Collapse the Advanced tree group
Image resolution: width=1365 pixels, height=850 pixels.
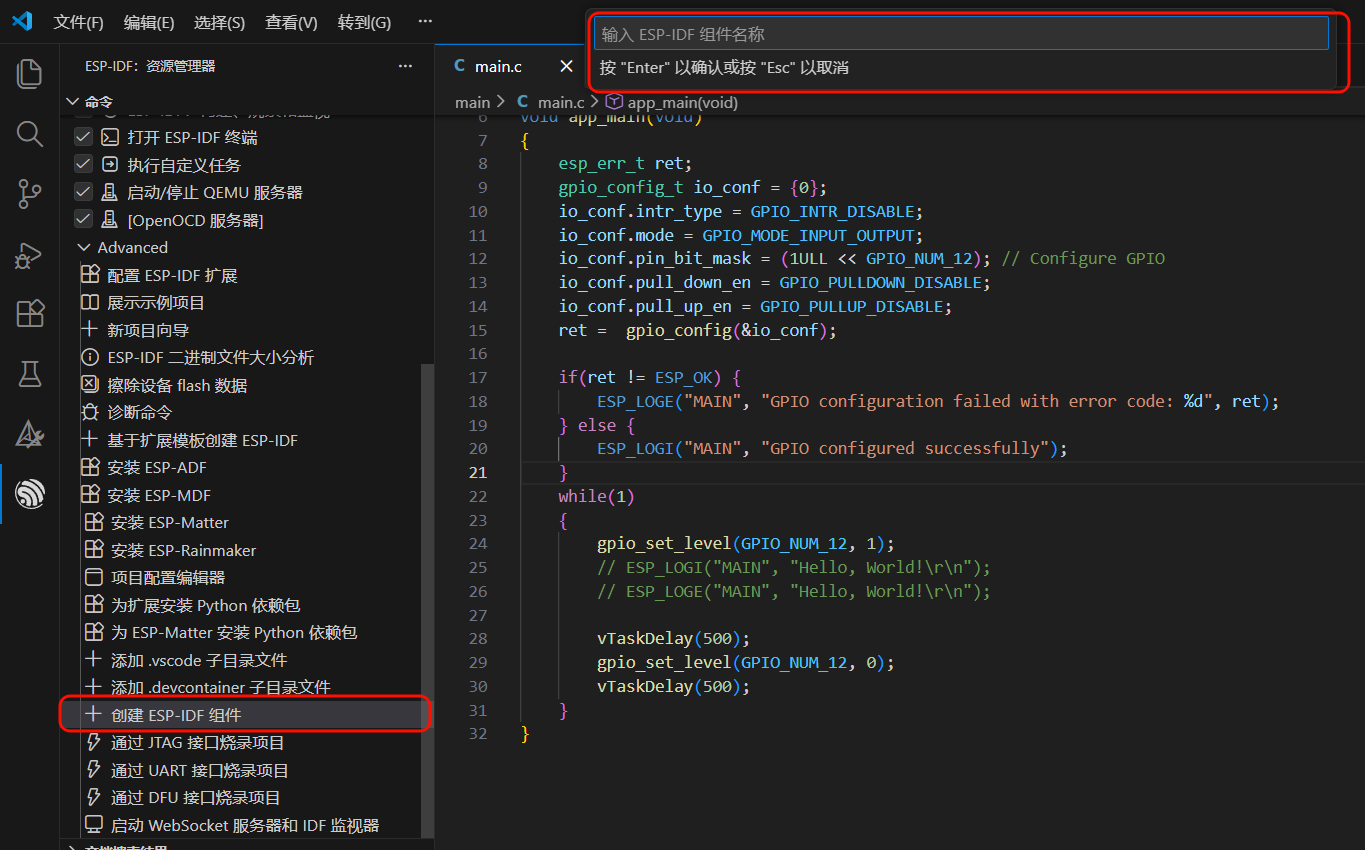(85, 247)
